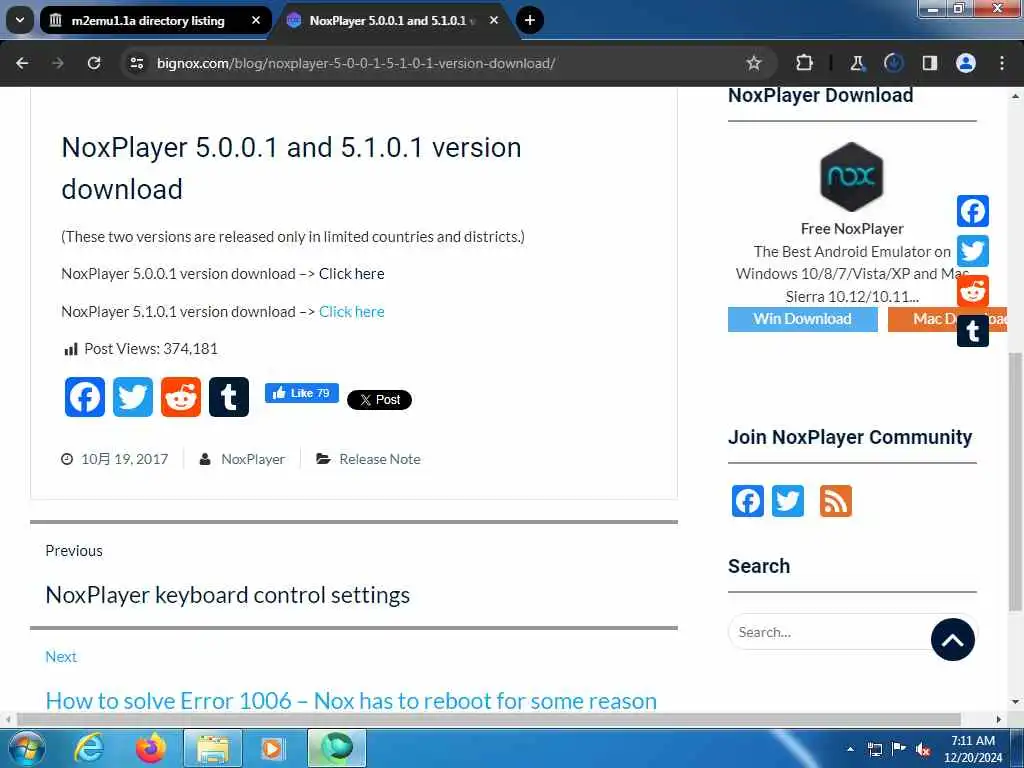Click here link for 5.1.0.1 download
Screen dimensions: 1024x768
pos(351,312)
